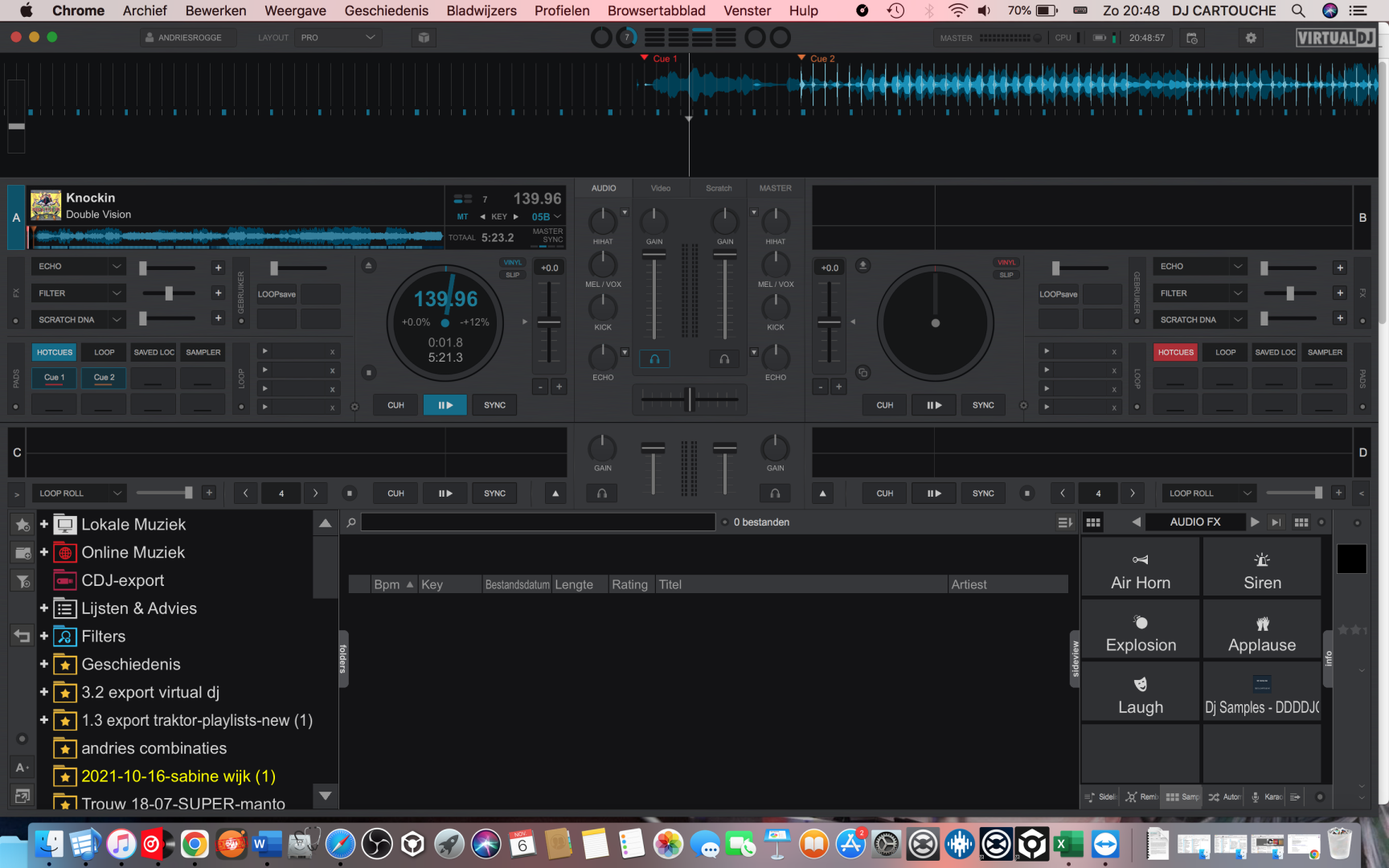Image resolution: width=1389 pixels, height=868 pixels.
Task: Click the favorites star sidebar icon
Action: pos(22,525)
